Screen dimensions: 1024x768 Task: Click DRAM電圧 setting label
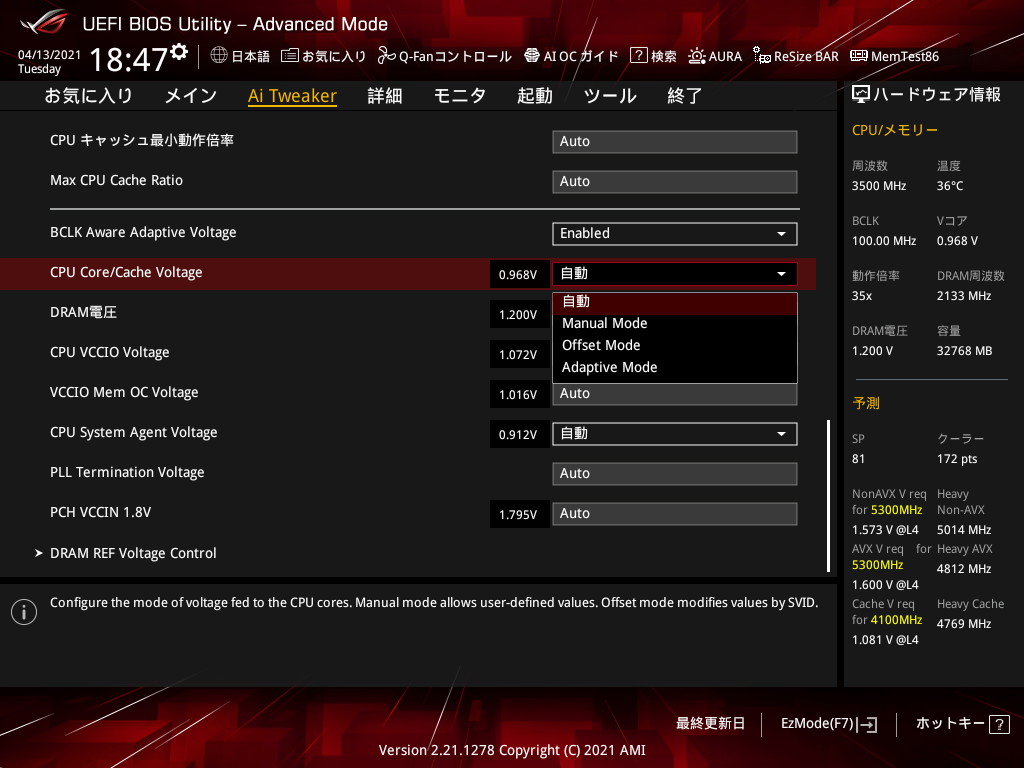click(x=84, y=312)
